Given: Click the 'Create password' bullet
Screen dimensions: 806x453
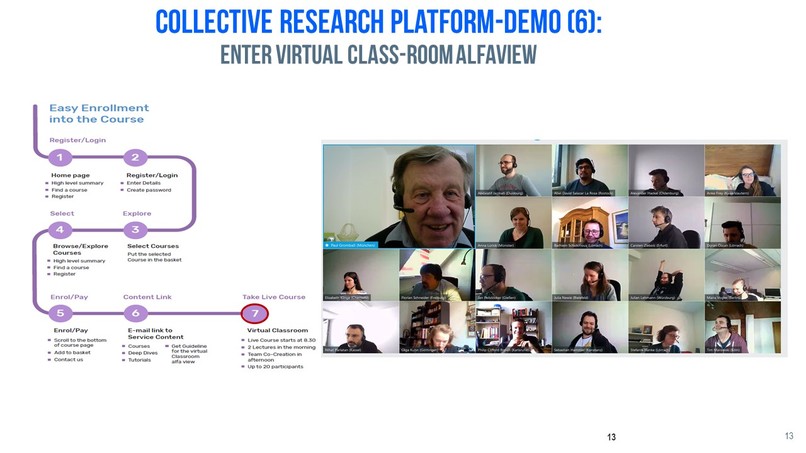Looking at the screenshot, I should 149,190.
